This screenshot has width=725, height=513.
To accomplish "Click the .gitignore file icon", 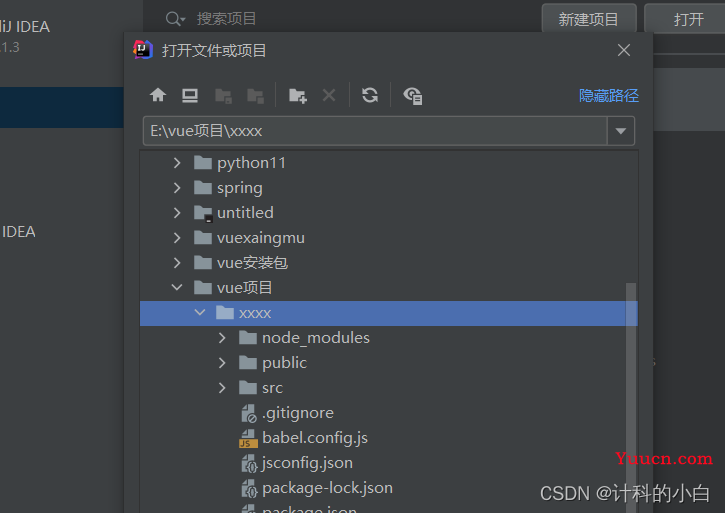I will click(249, 413).
